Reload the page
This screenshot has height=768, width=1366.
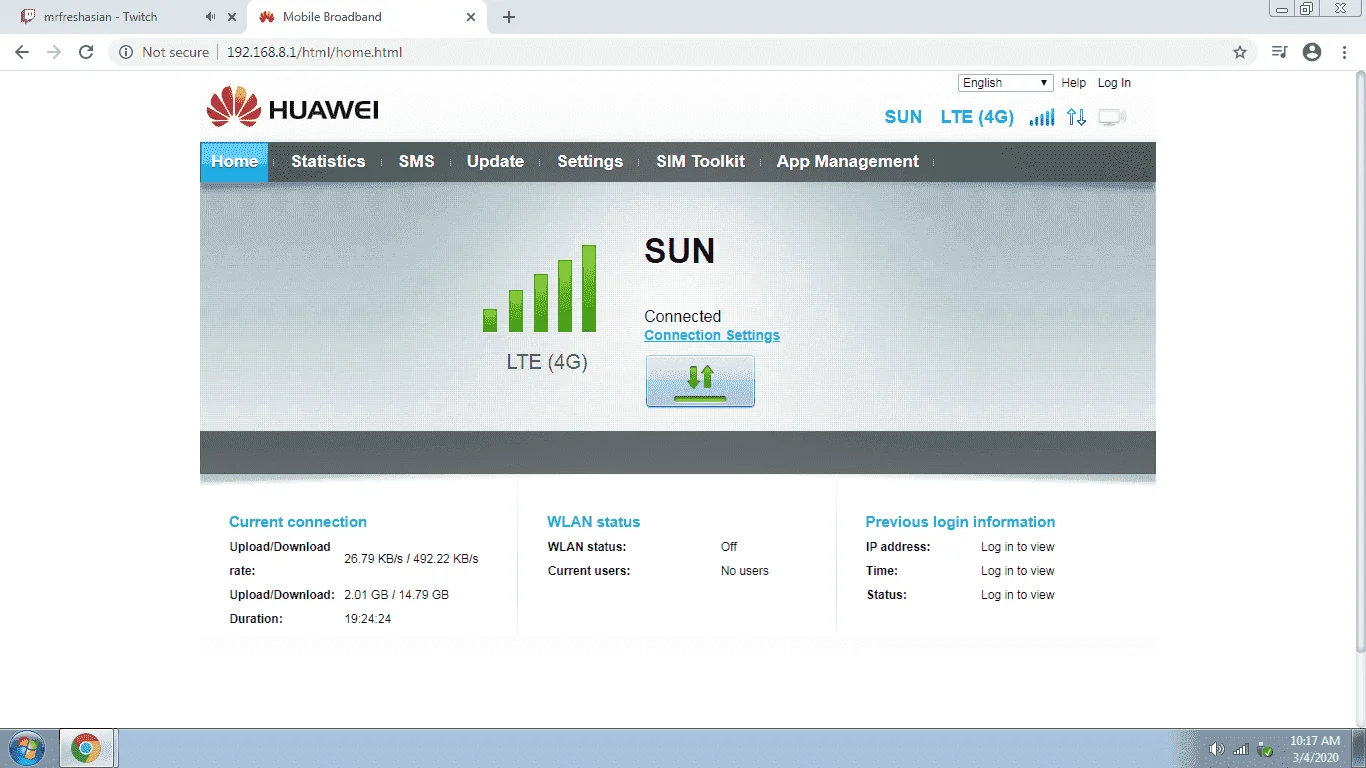click(x=86, y=52)
